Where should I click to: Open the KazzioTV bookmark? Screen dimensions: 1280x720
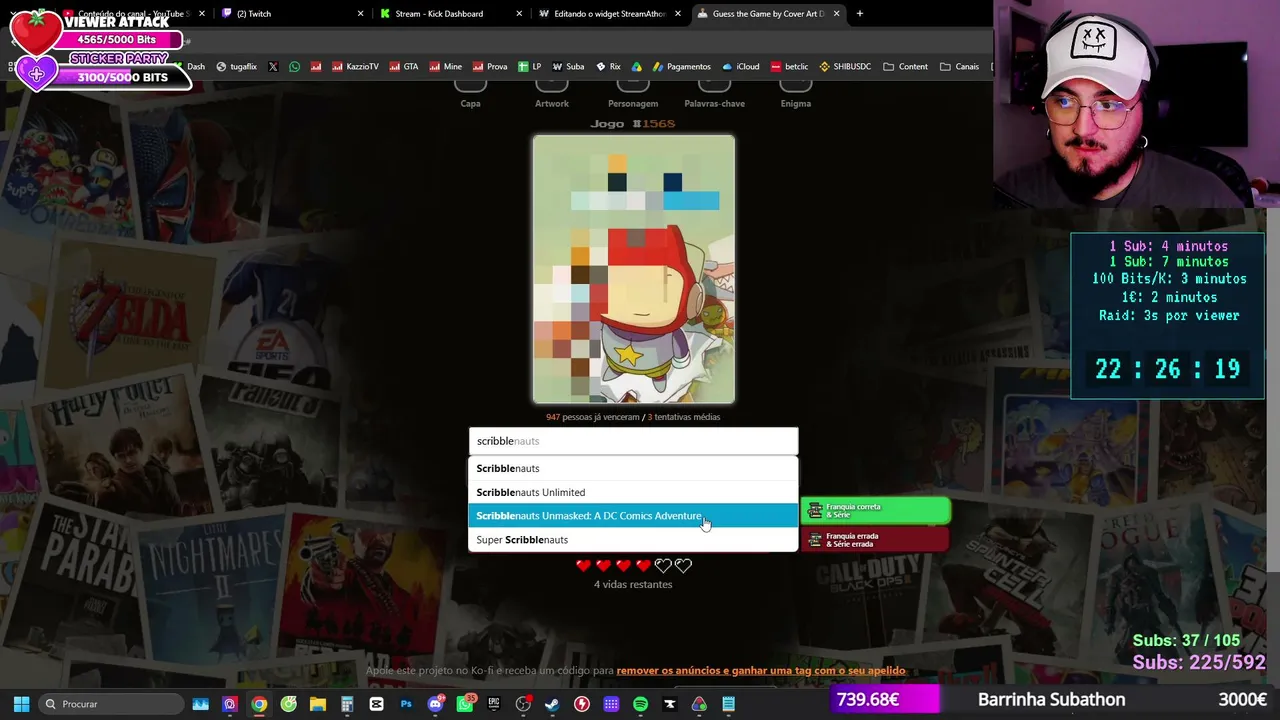pos(355,67)
